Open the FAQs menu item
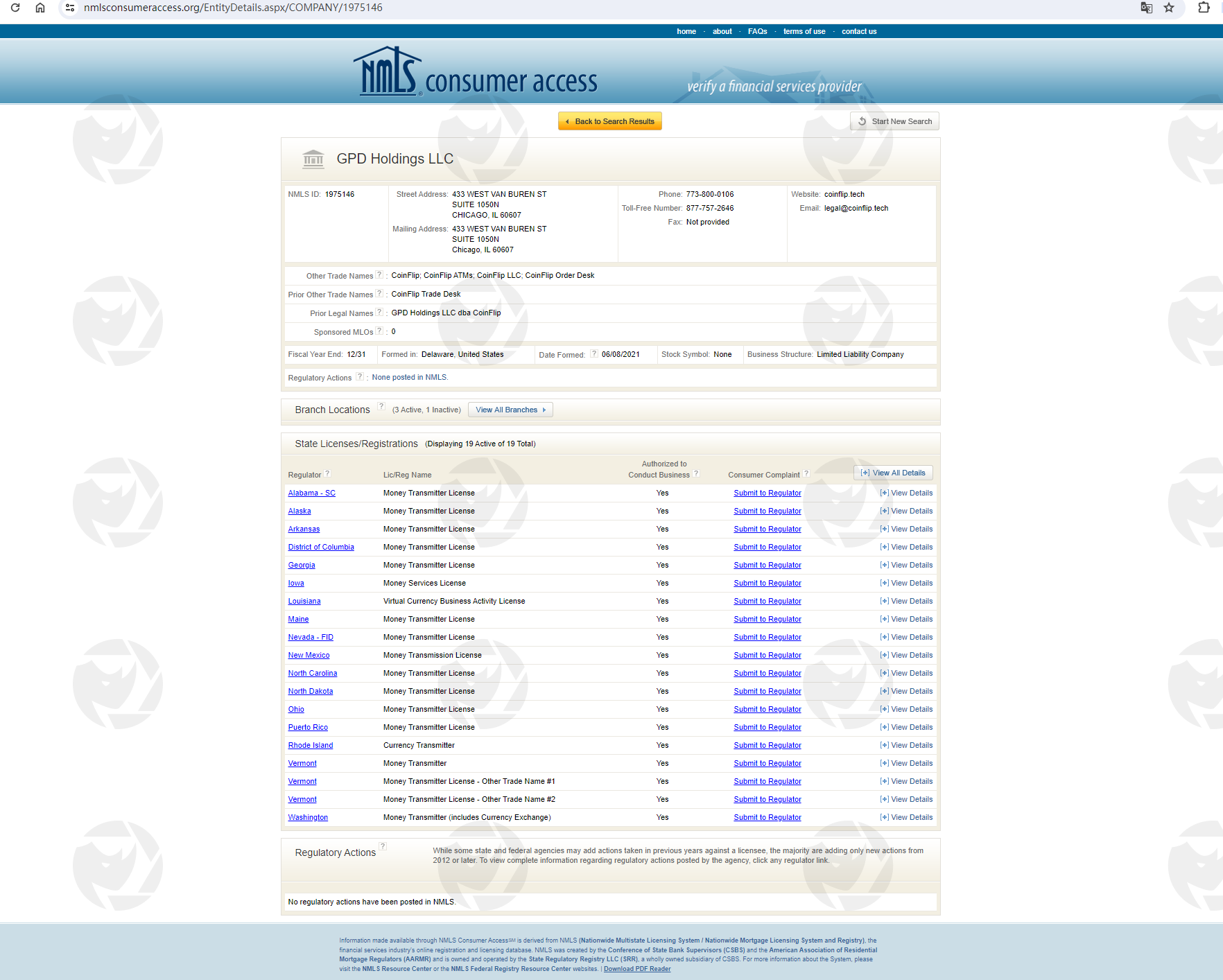The width and height of the screenshot is (1223, 980). coord(757,31)
